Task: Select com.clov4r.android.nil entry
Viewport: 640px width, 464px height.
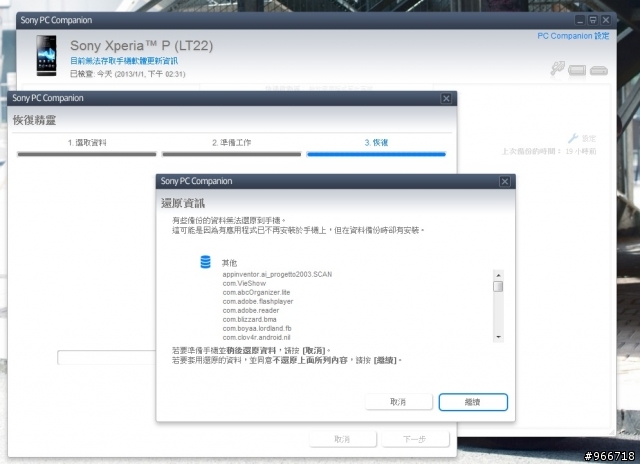Action: pos(256,337)
